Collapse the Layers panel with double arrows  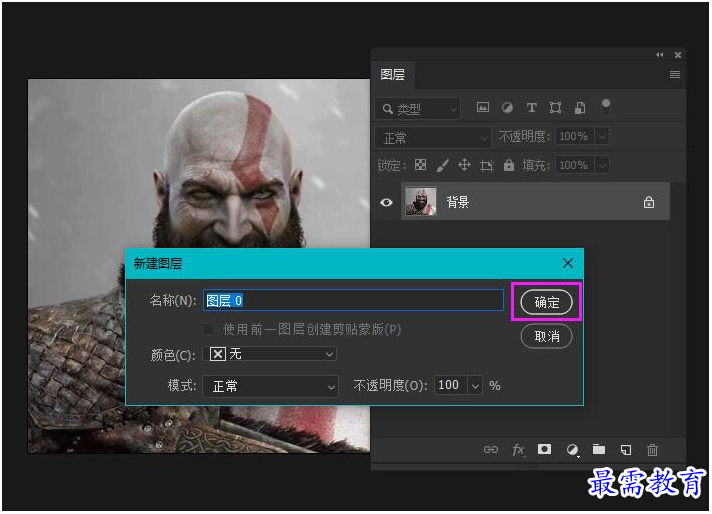659,55
